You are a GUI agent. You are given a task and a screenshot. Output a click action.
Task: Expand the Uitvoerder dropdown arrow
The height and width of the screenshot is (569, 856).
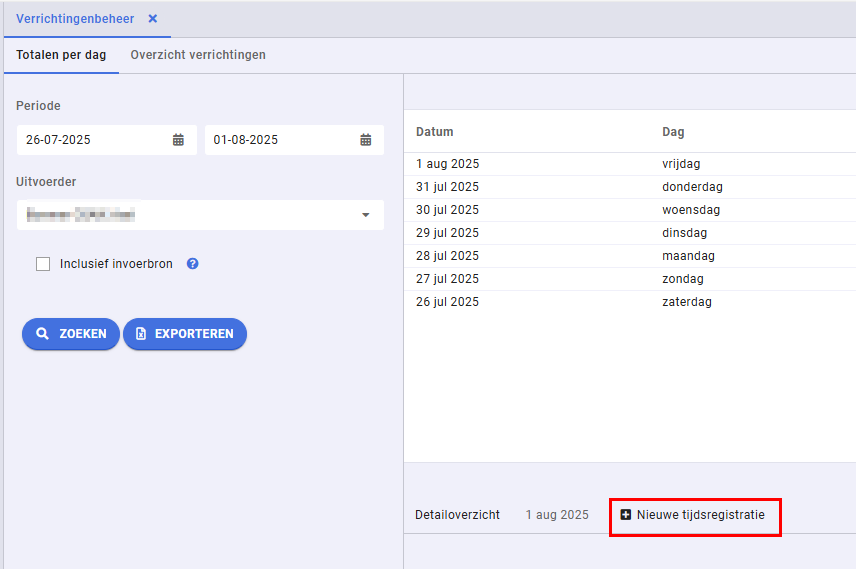(x=366, y=215)
